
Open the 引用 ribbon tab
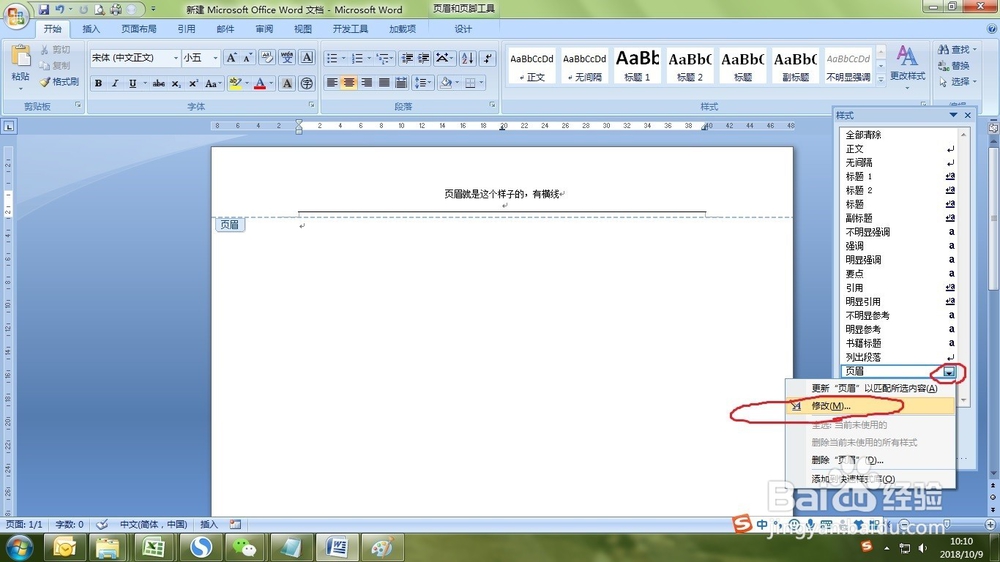click(186, 29)
